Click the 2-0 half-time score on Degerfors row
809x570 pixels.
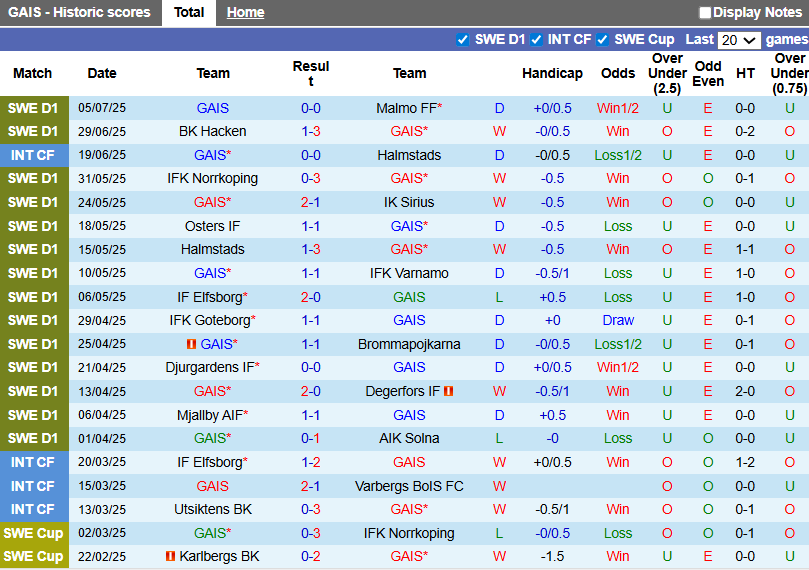(745, 392)
